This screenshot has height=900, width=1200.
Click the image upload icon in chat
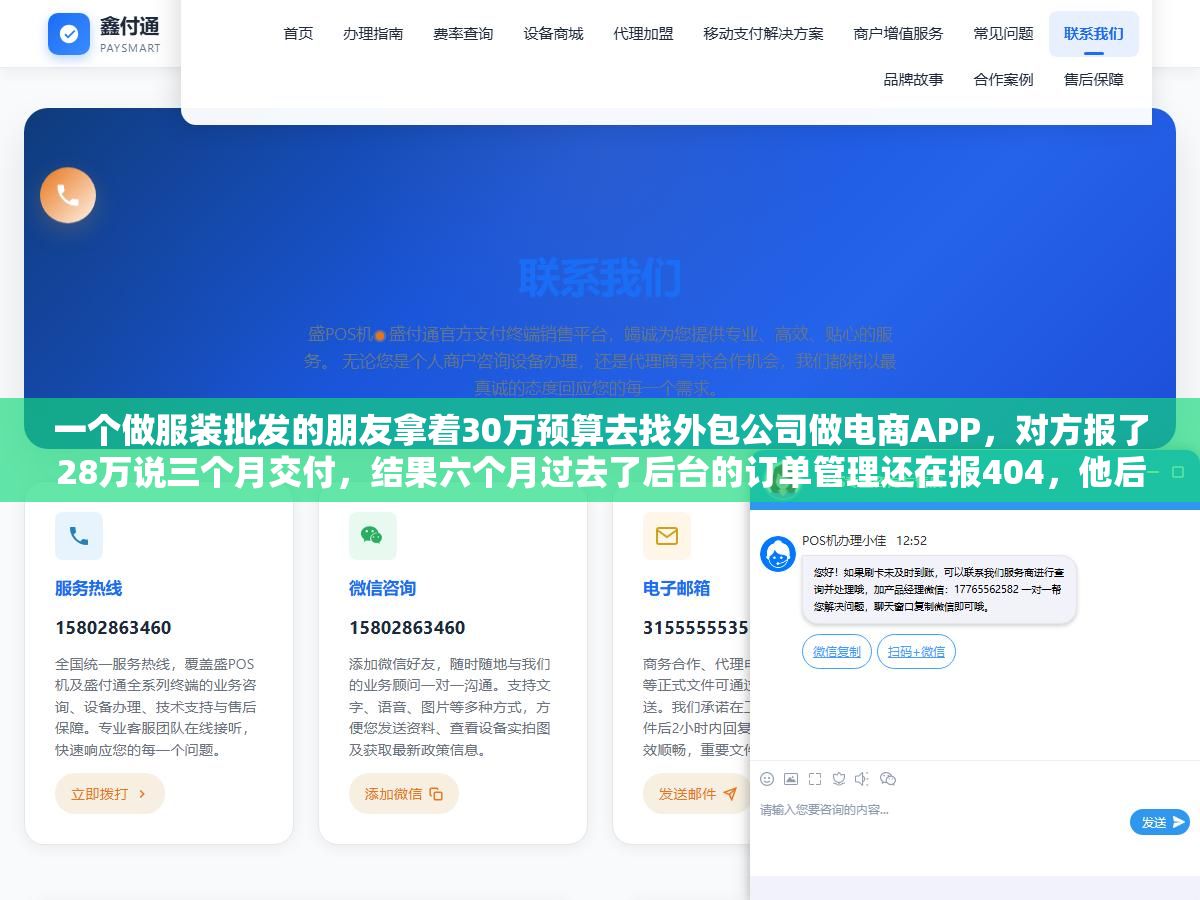[791, 779]
